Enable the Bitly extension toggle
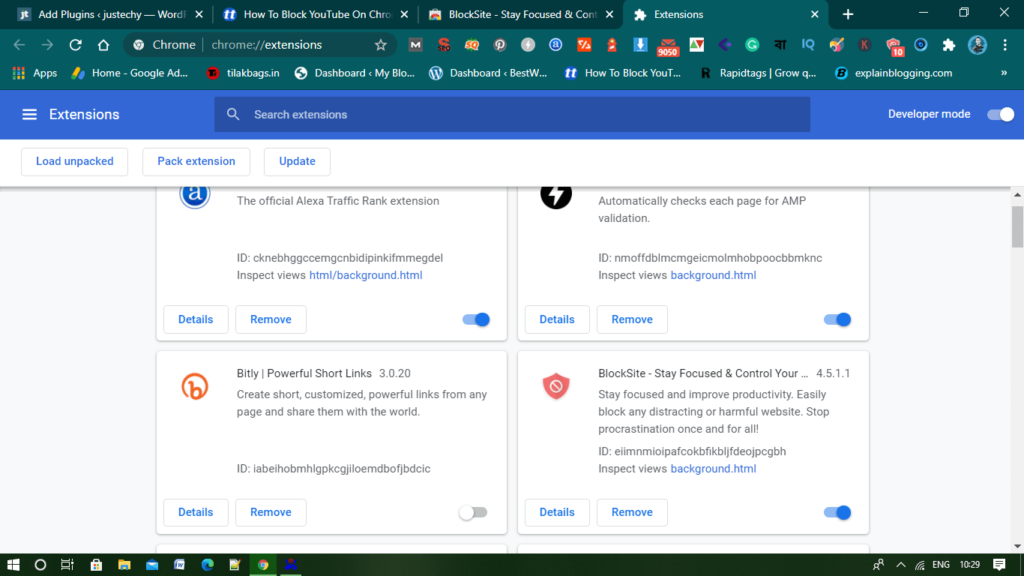Viewport: 1024px width, 576px height. pos(473,513)
